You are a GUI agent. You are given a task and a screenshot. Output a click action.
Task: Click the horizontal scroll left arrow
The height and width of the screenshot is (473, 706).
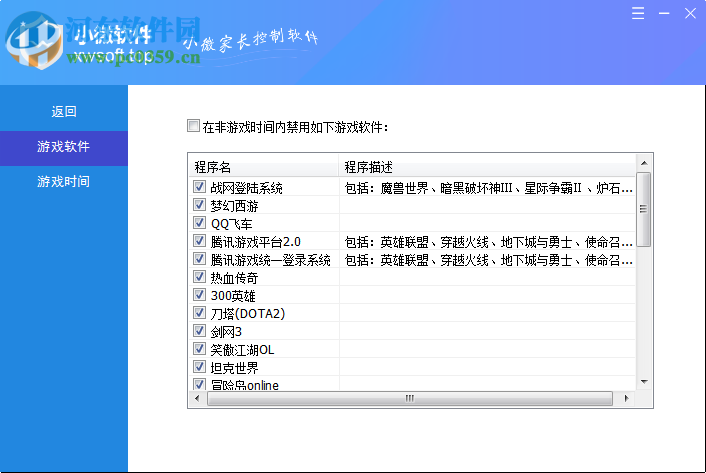click(197, 398)
